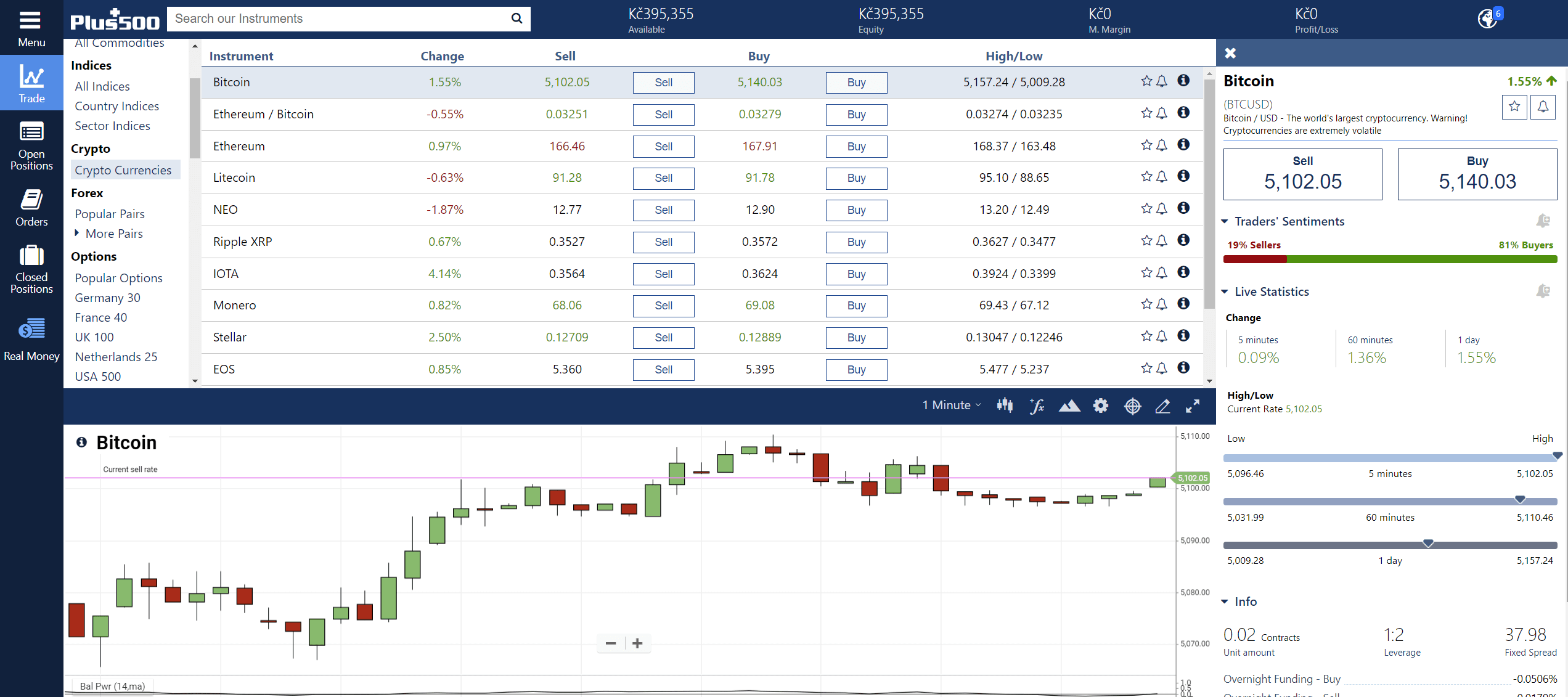Select Popular Pairs under Forex
This screenshot has height=697, width=1568.
[110, 214]
